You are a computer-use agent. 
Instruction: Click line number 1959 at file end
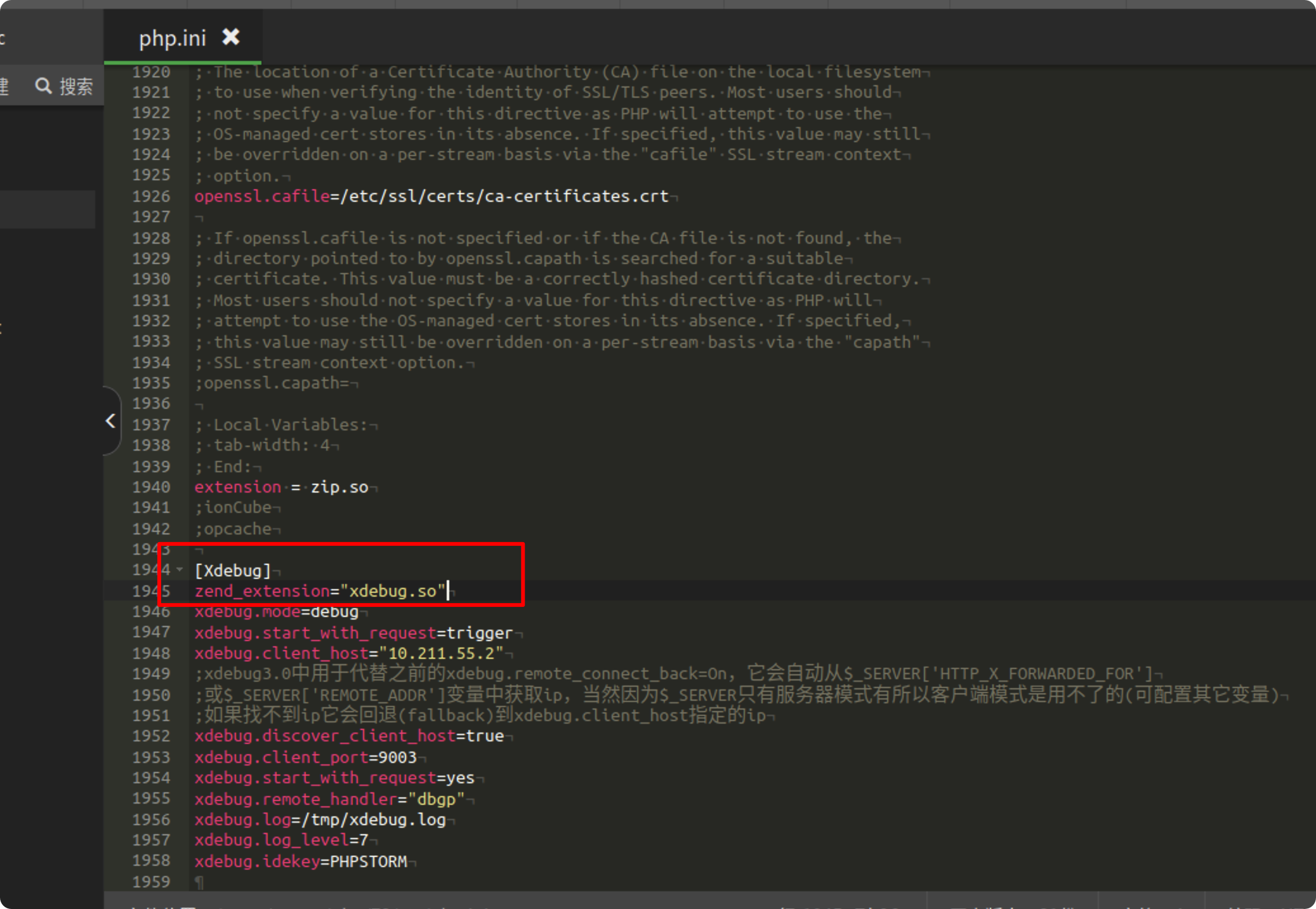tap(151, 882)
